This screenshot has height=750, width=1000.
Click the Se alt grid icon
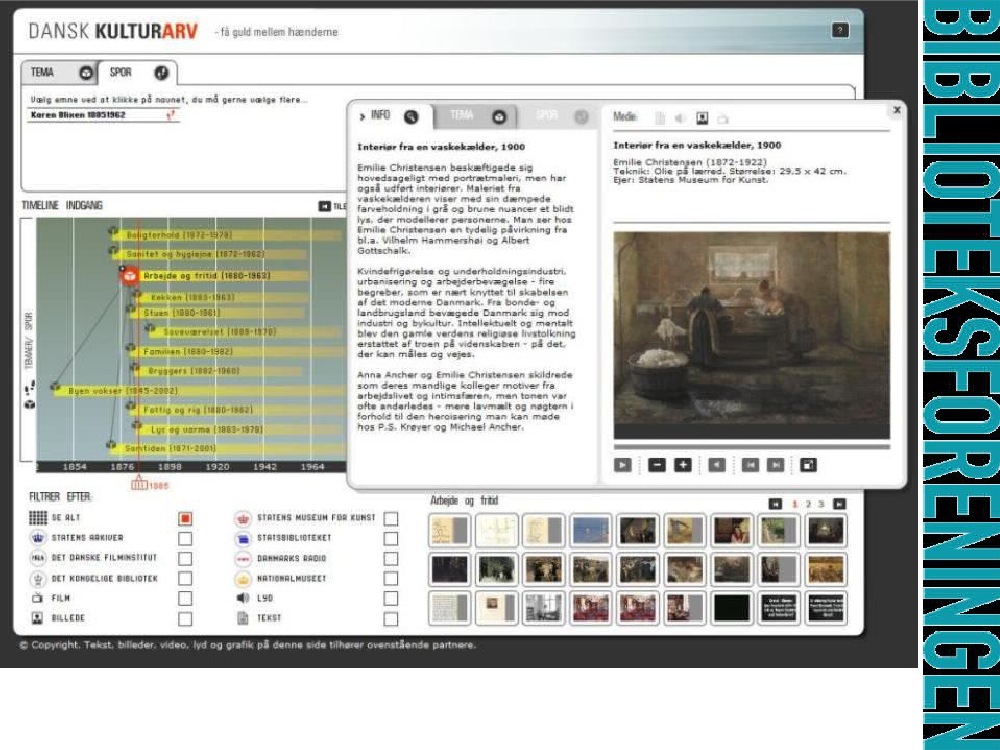click(38, 518)
